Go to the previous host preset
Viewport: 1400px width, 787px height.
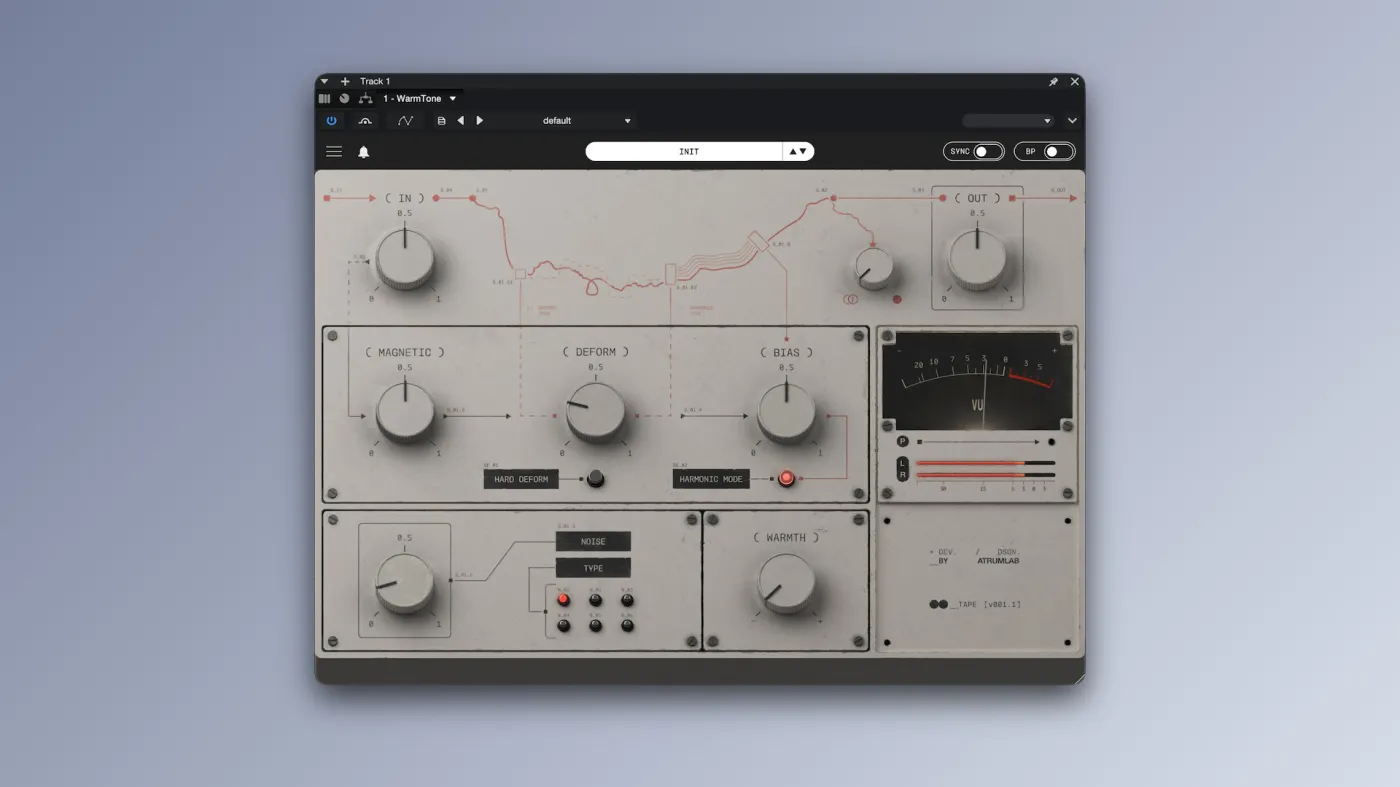(460, 121)
